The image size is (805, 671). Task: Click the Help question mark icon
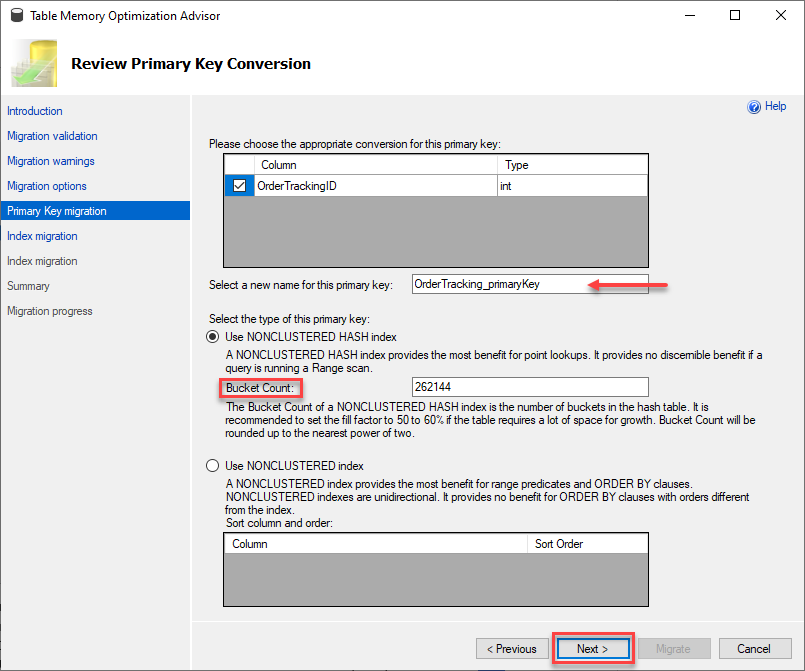coord(754,107)
